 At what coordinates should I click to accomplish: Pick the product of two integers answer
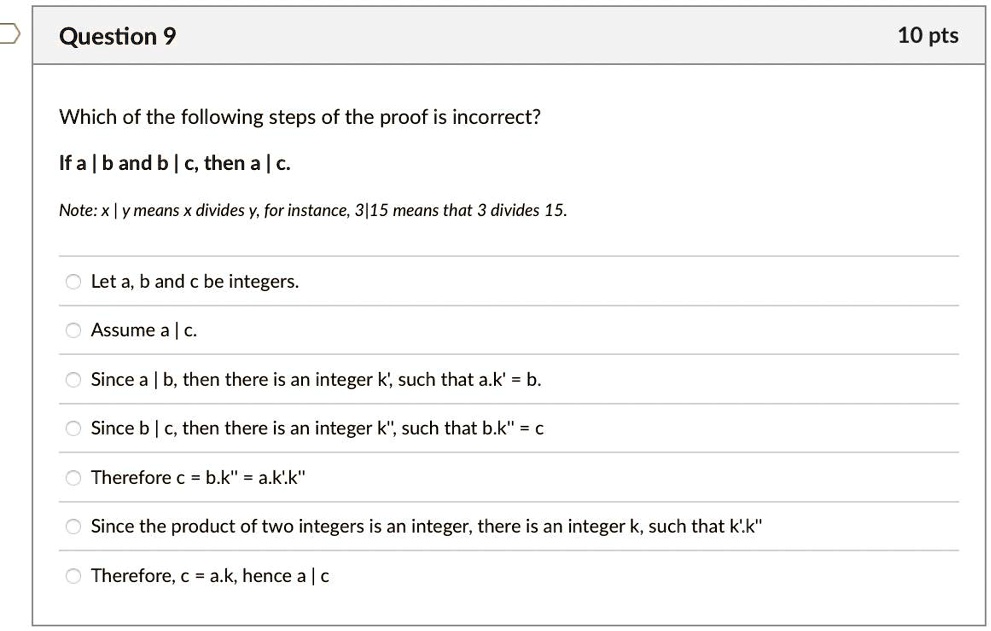tap(72, 526)
